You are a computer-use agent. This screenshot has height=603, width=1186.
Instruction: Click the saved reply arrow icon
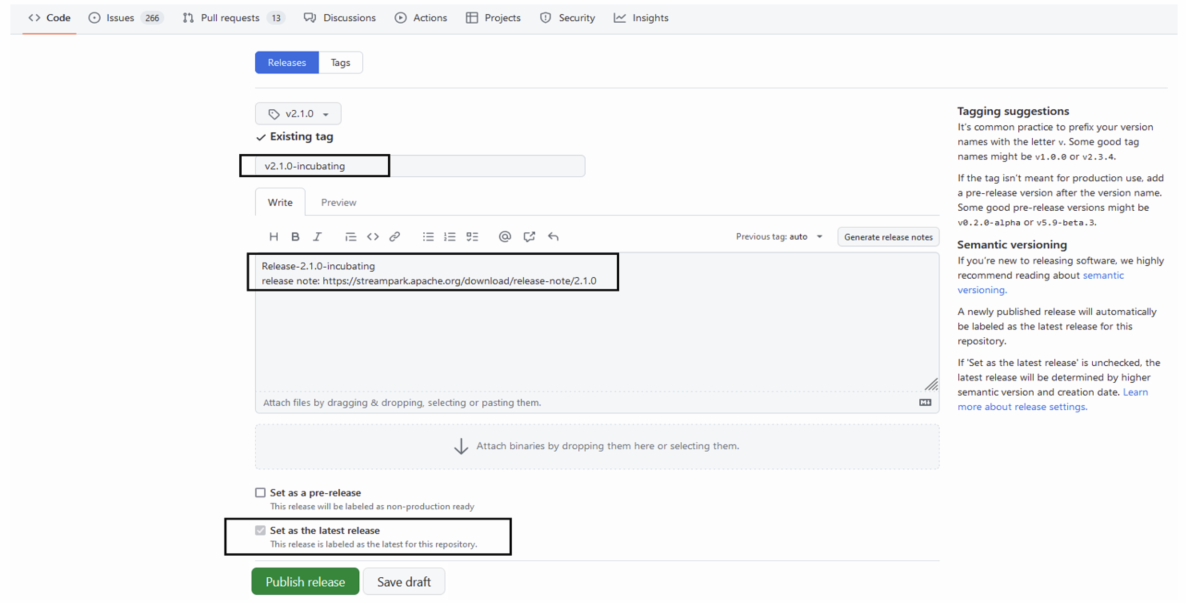553,237
